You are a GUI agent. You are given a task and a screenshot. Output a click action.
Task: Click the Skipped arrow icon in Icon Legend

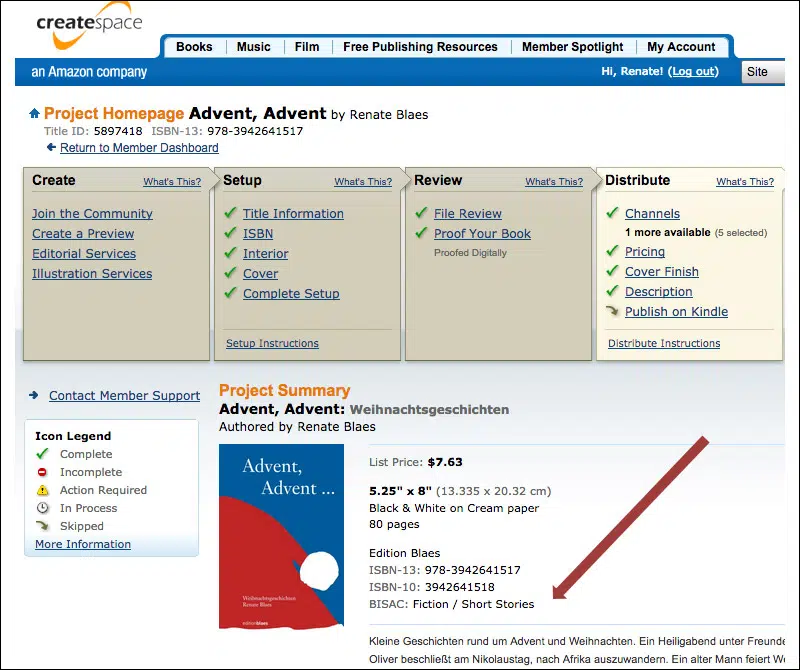point(42,526)
